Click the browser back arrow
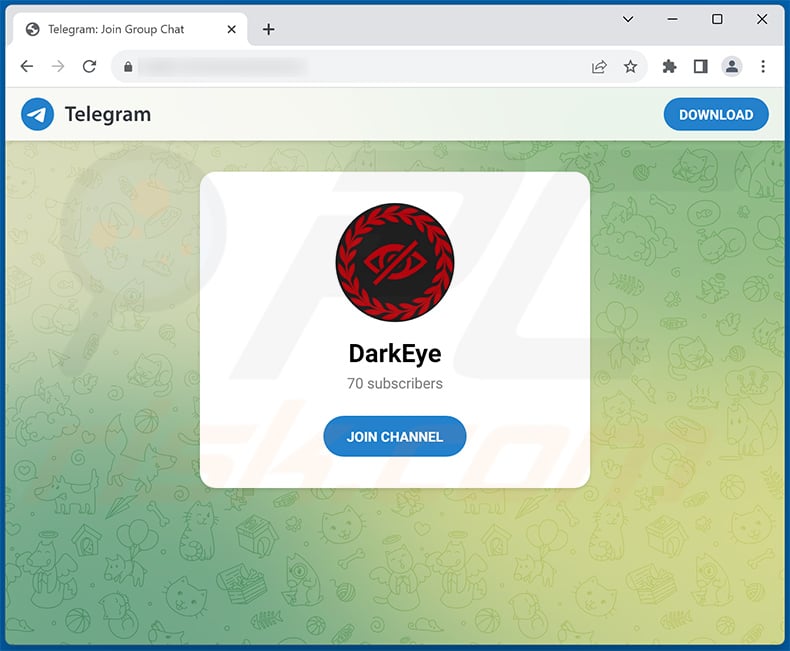Screen dimensions: 790x651 27,66
